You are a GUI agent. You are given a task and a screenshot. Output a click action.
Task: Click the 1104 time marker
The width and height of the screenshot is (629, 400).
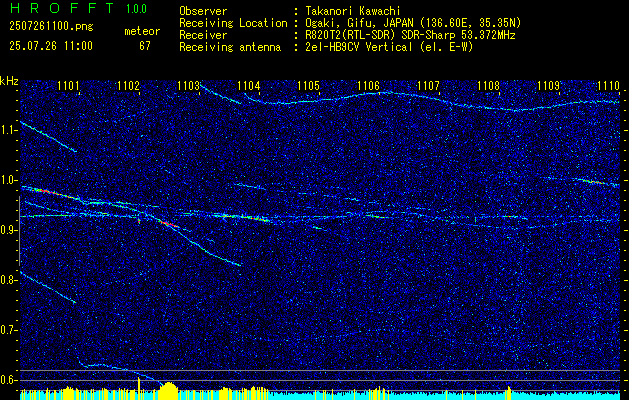248,85
